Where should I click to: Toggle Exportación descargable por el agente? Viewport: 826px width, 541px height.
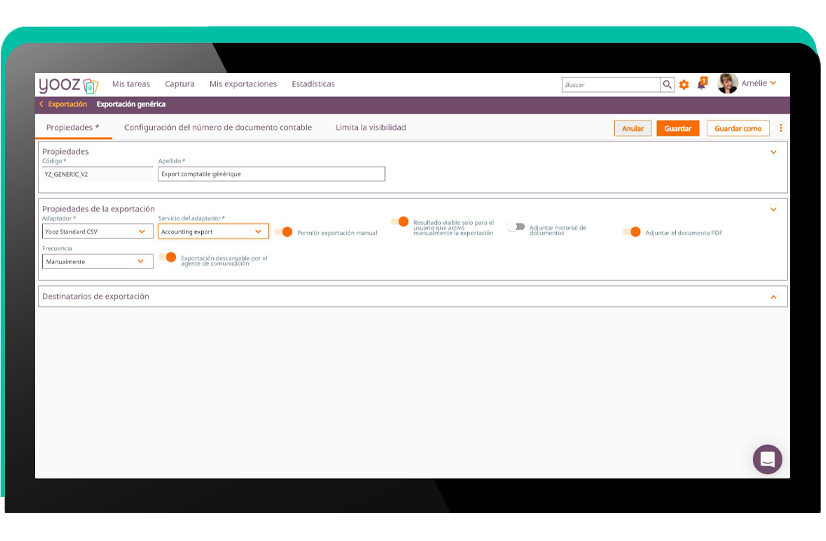click(167, 257)
